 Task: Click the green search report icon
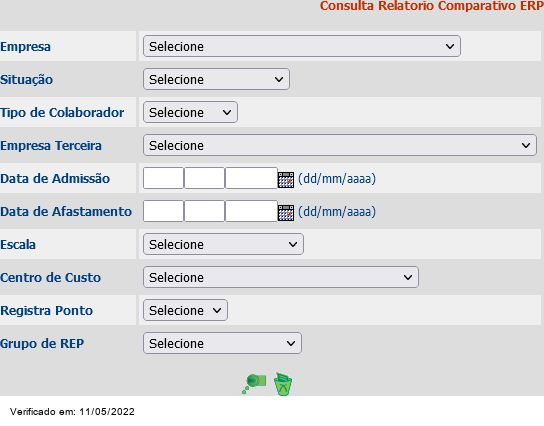(254, 383)
